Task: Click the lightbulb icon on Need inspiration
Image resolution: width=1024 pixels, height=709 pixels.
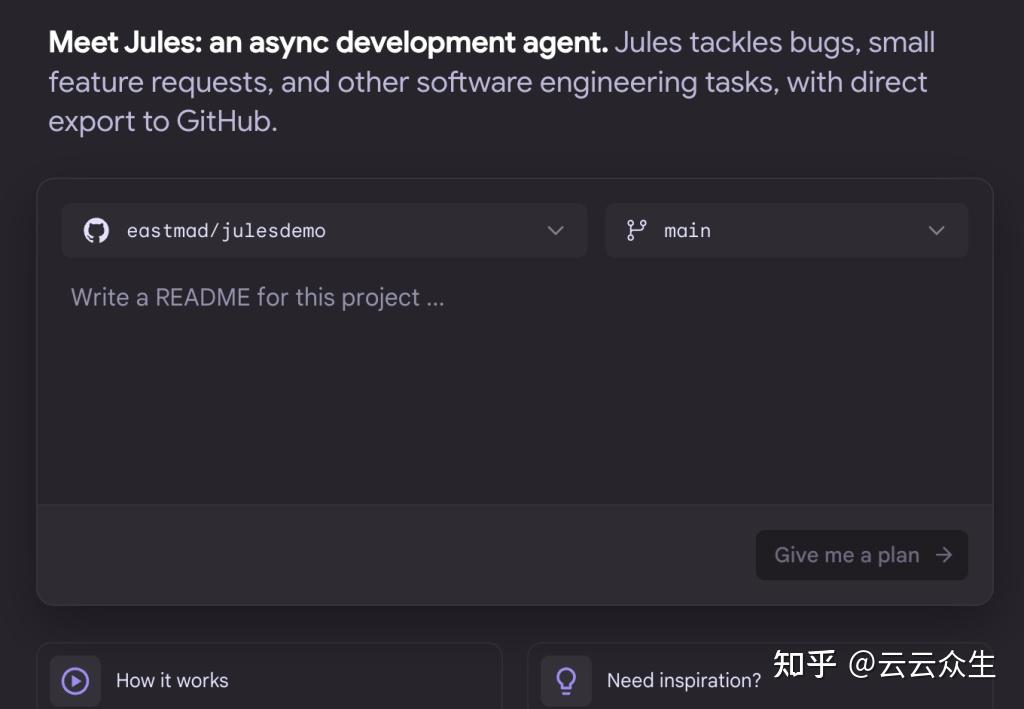Action: pos(566,680)
